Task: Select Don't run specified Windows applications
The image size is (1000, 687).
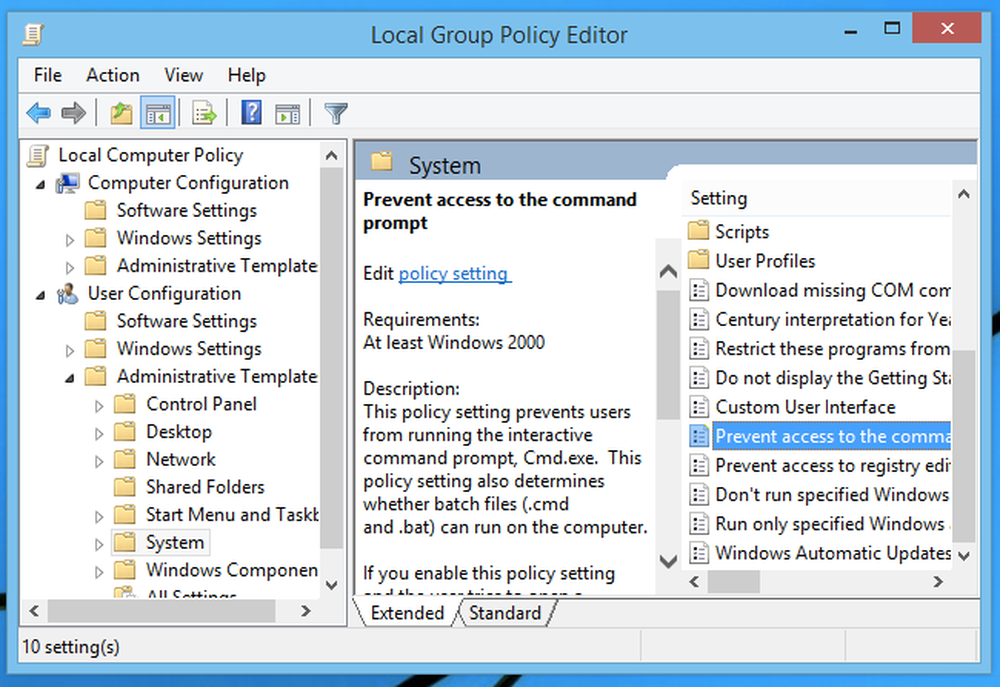Action: click(820, 495)
